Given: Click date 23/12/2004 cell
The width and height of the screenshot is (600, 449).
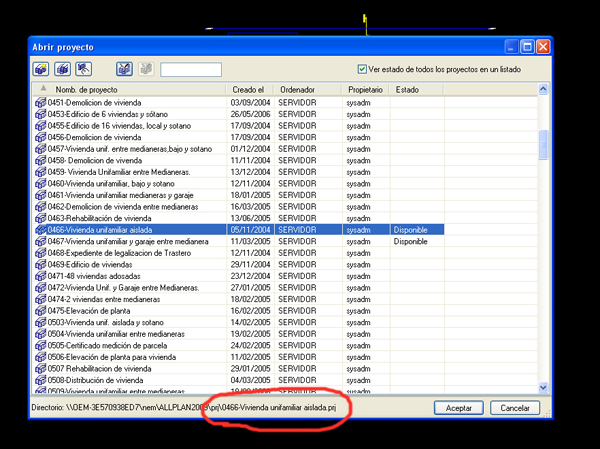Looking at the screenshot, I should (x=250, y=276).
